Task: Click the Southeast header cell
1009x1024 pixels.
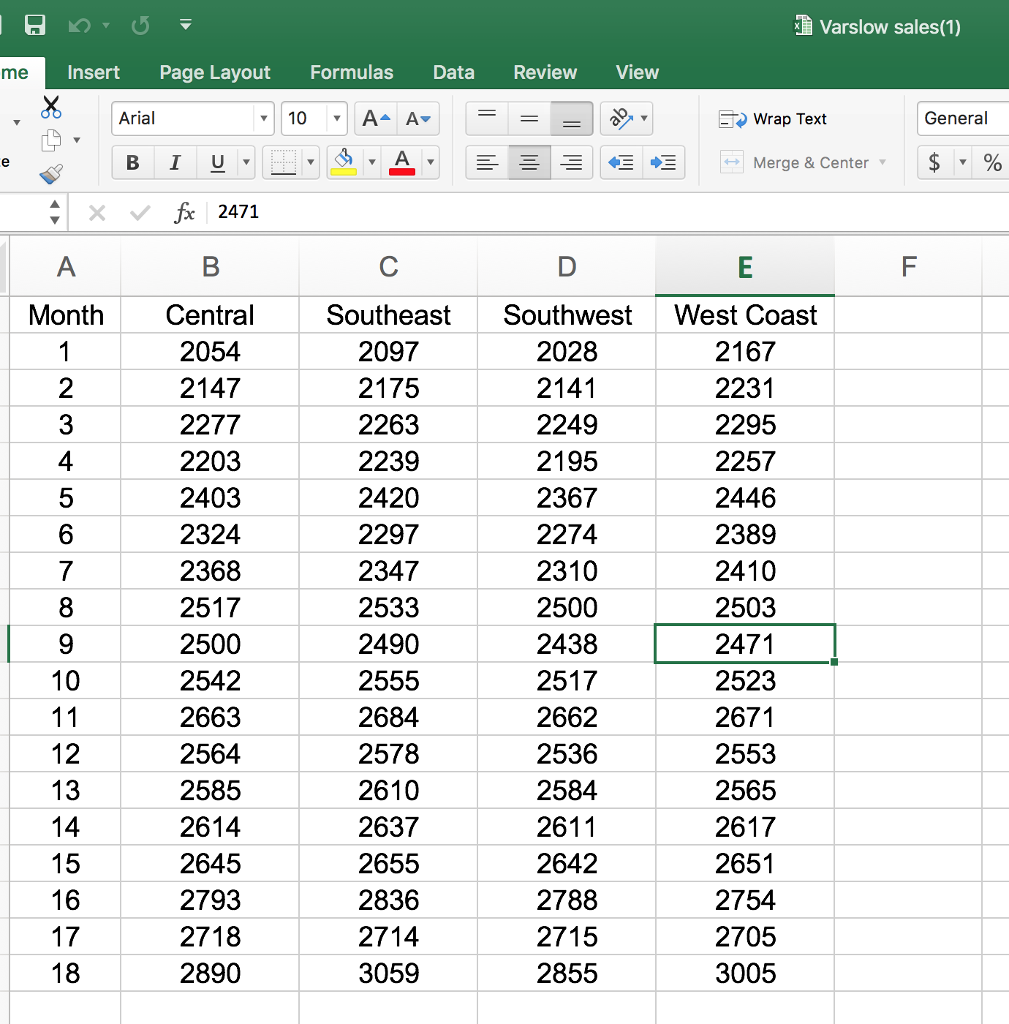Action: click(x=389, y=315)
